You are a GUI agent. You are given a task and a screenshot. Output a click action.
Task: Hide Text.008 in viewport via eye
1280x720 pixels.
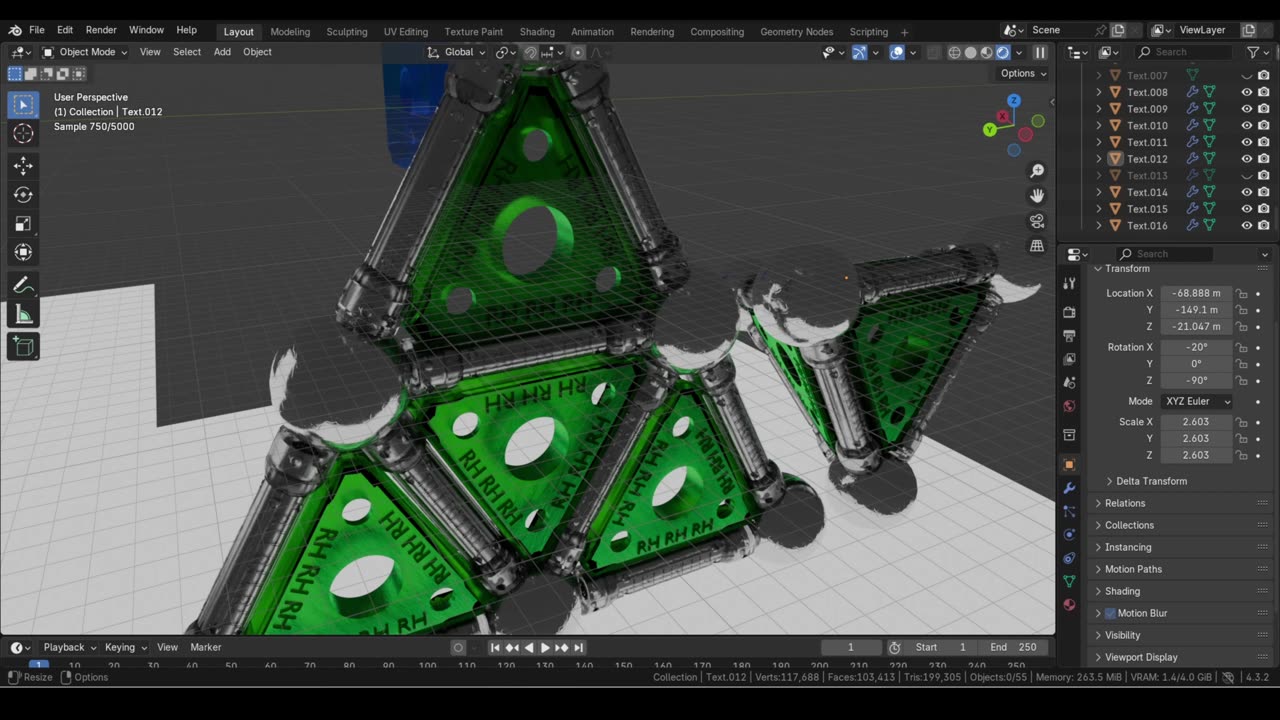pyautogui.click(x=1247, y=92)
